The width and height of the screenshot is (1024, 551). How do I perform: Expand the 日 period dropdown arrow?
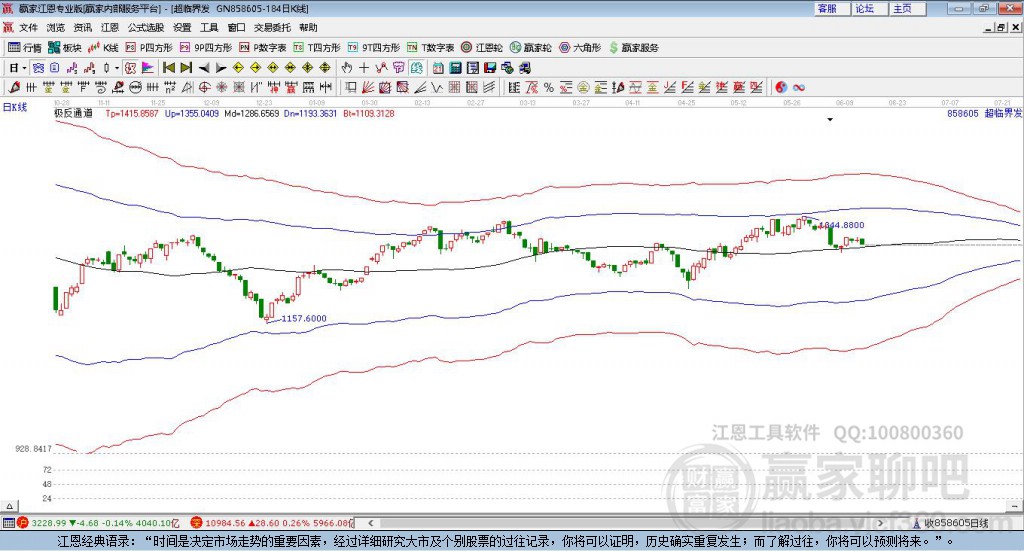[24, 68]
